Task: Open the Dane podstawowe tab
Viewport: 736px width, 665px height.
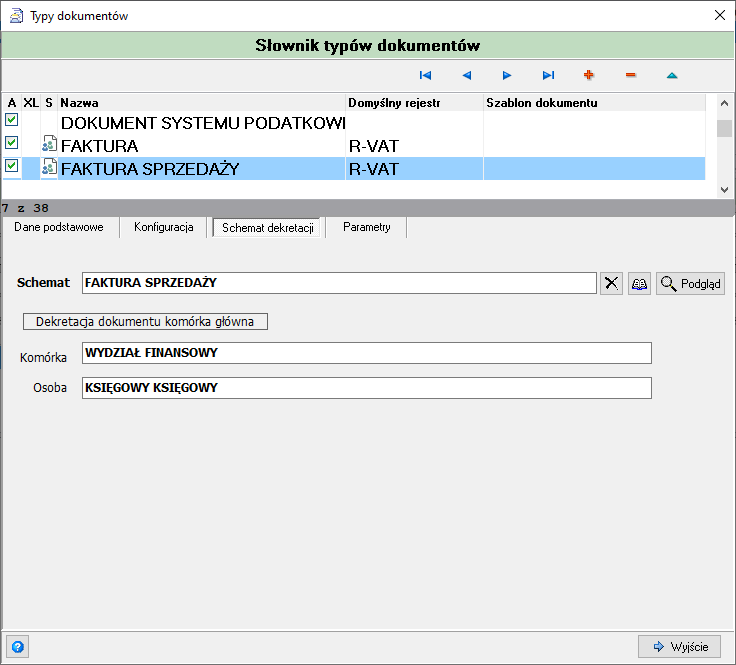Action: [59, 227]
